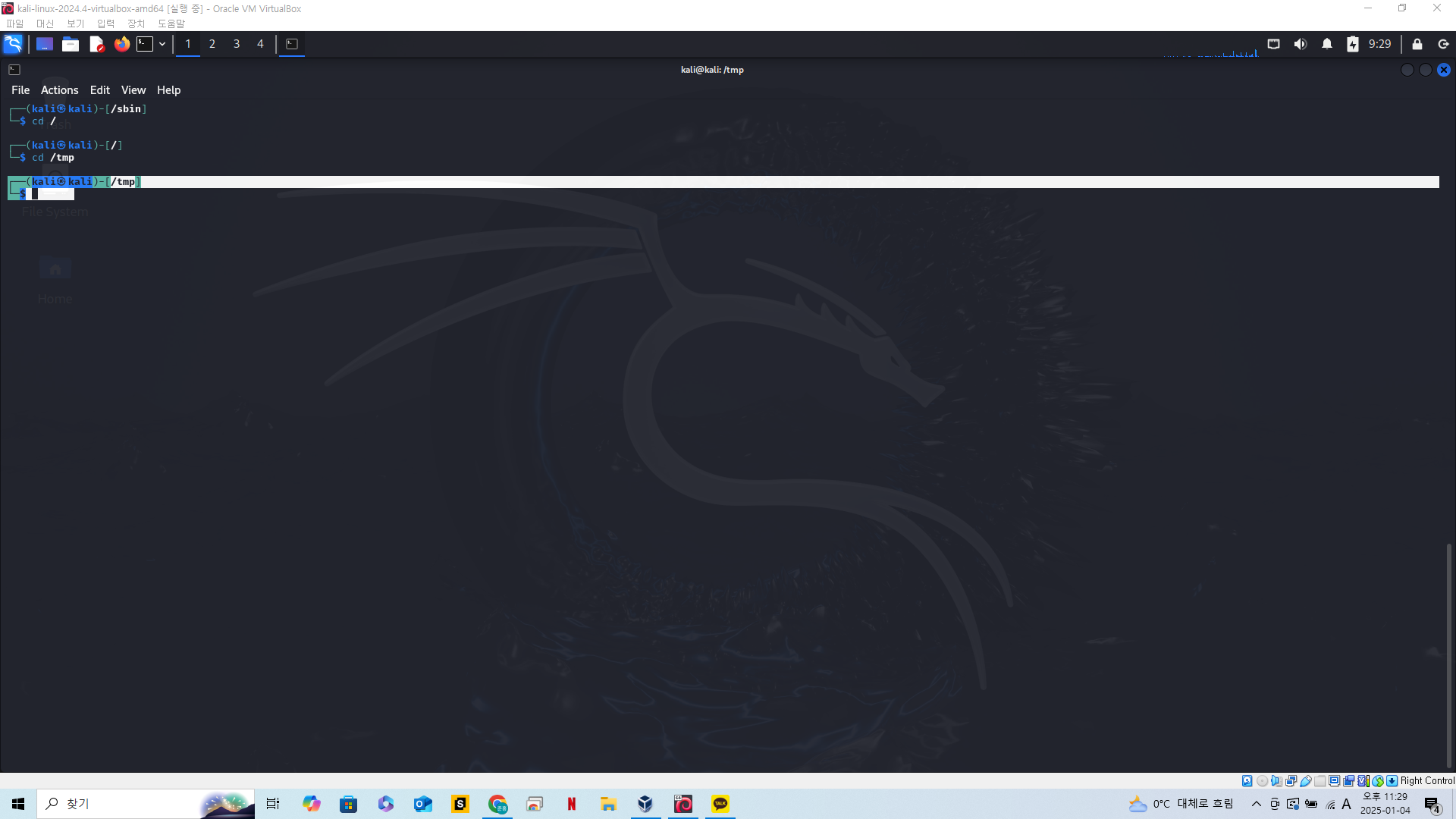Click the log out panel button
Image resolution: width=1456 pixels, height=819 pixels.
click(x=1443, y=44)
